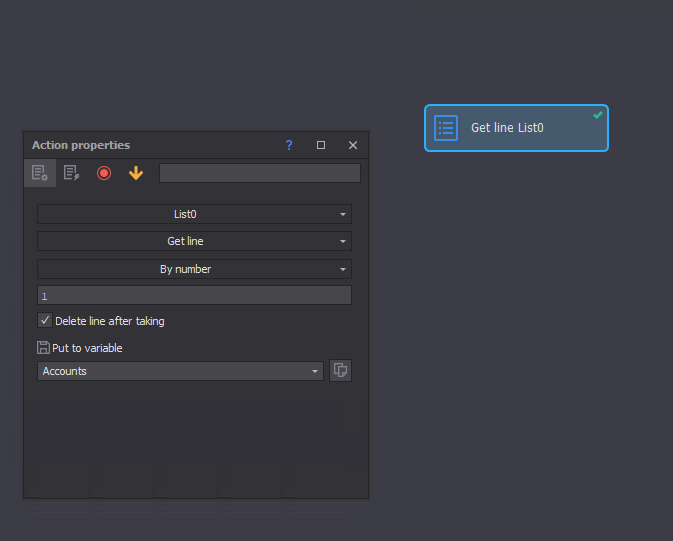This screenshot has width=673, height=541.
Task: Click the floppy disk icon beside Put to variable
Action: pyautogui.click(x=43, y=348)
